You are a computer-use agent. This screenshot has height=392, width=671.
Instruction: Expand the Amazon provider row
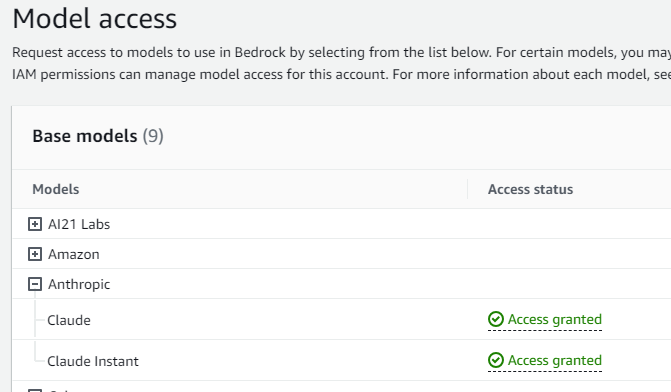point(35,254)
